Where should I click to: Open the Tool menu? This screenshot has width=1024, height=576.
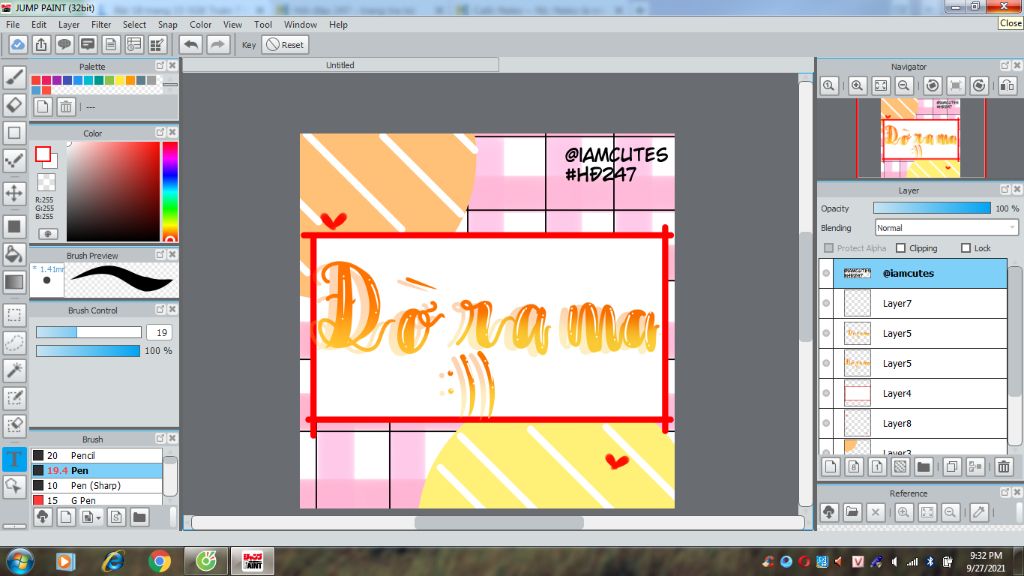(x=263, y=25)
